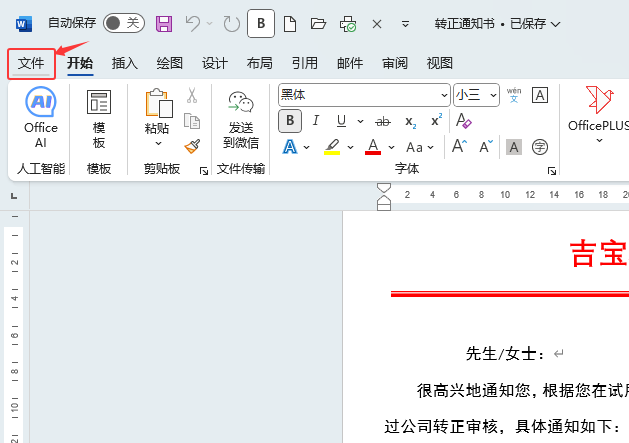
Task: Open the Aa Change Case menu
Action: coord(420,147)
